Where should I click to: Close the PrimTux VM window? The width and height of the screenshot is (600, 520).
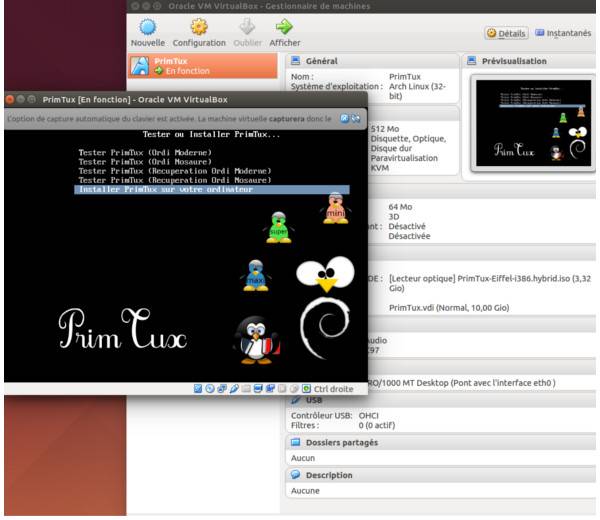click(10, 99)
